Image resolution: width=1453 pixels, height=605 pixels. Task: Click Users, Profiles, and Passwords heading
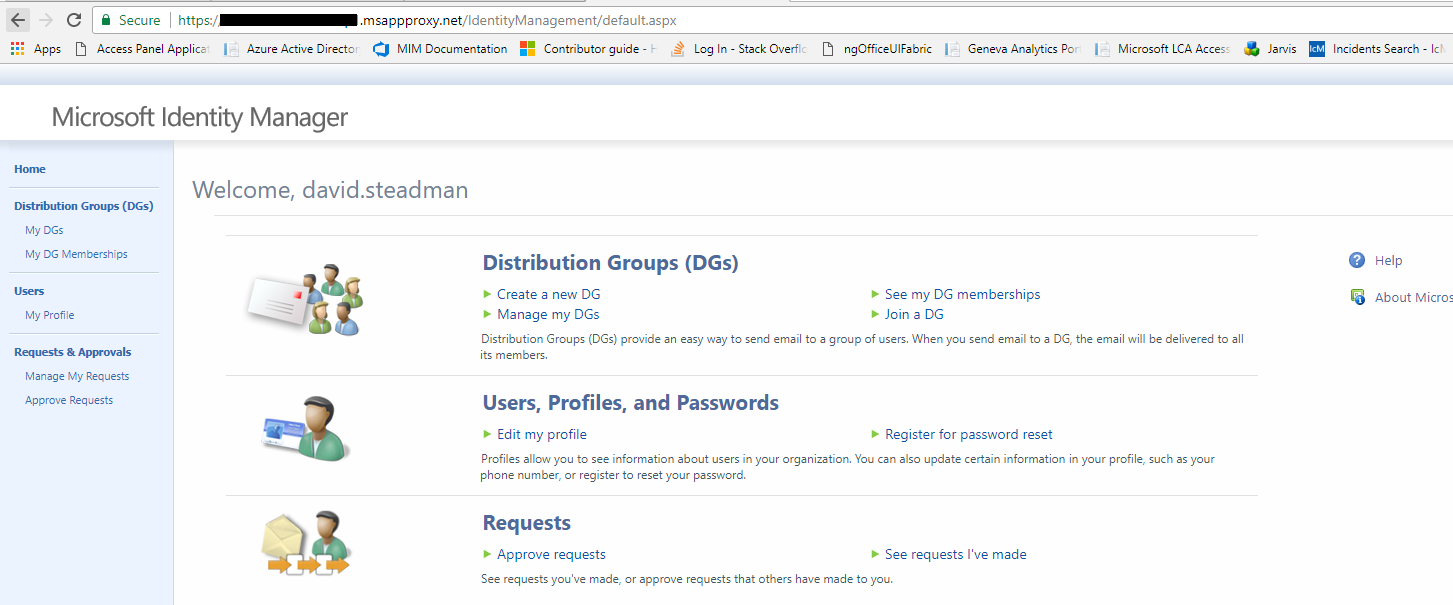631,403
